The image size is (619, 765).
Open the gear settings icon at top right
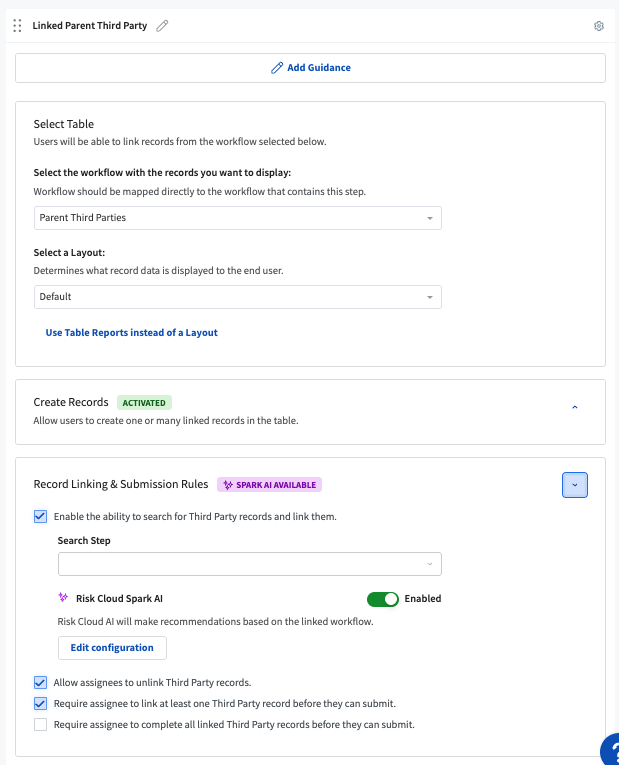pos(599,26)
